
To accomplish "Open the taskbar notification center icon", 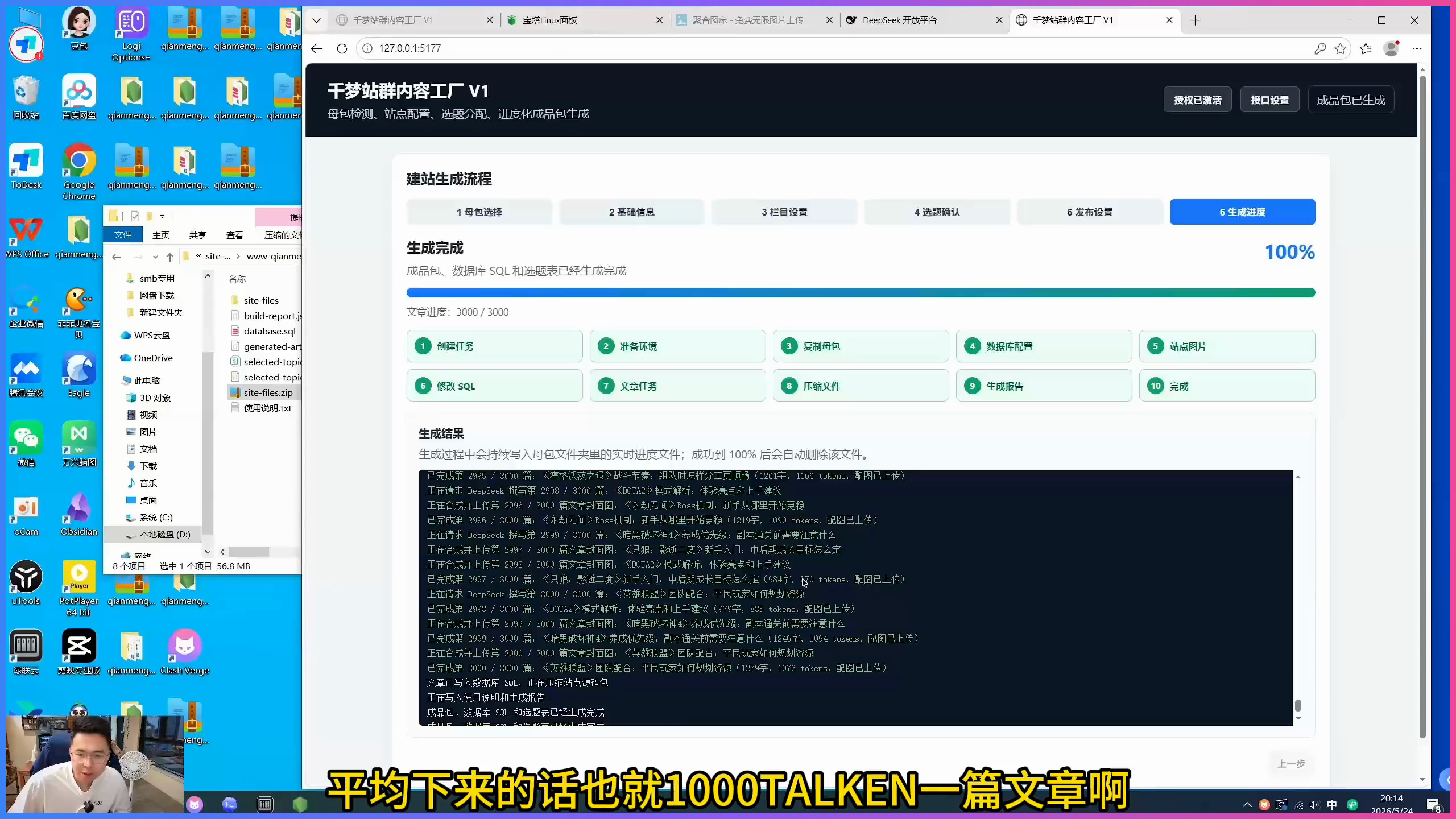I will tap(1433, 804).
